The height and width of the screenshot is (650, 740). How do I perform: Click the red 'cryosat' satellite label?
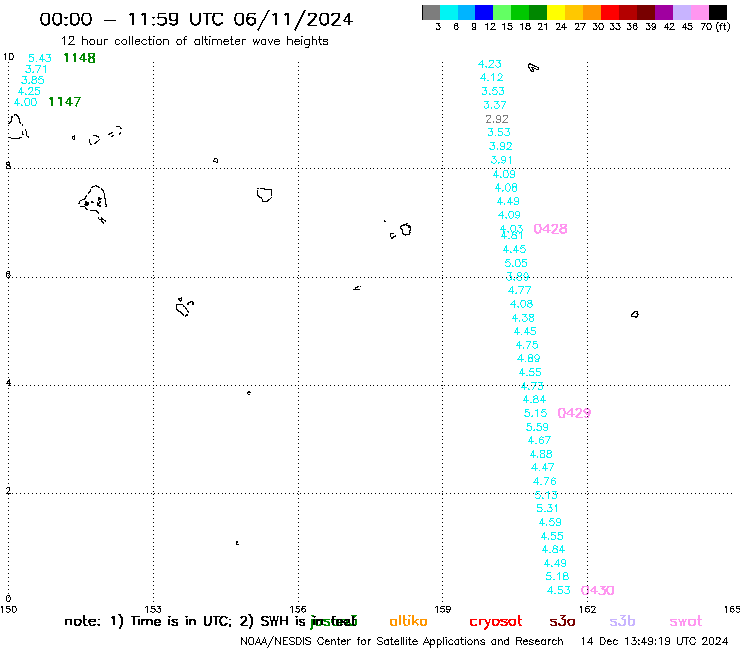pyautogui.click(x=496, y=622)
